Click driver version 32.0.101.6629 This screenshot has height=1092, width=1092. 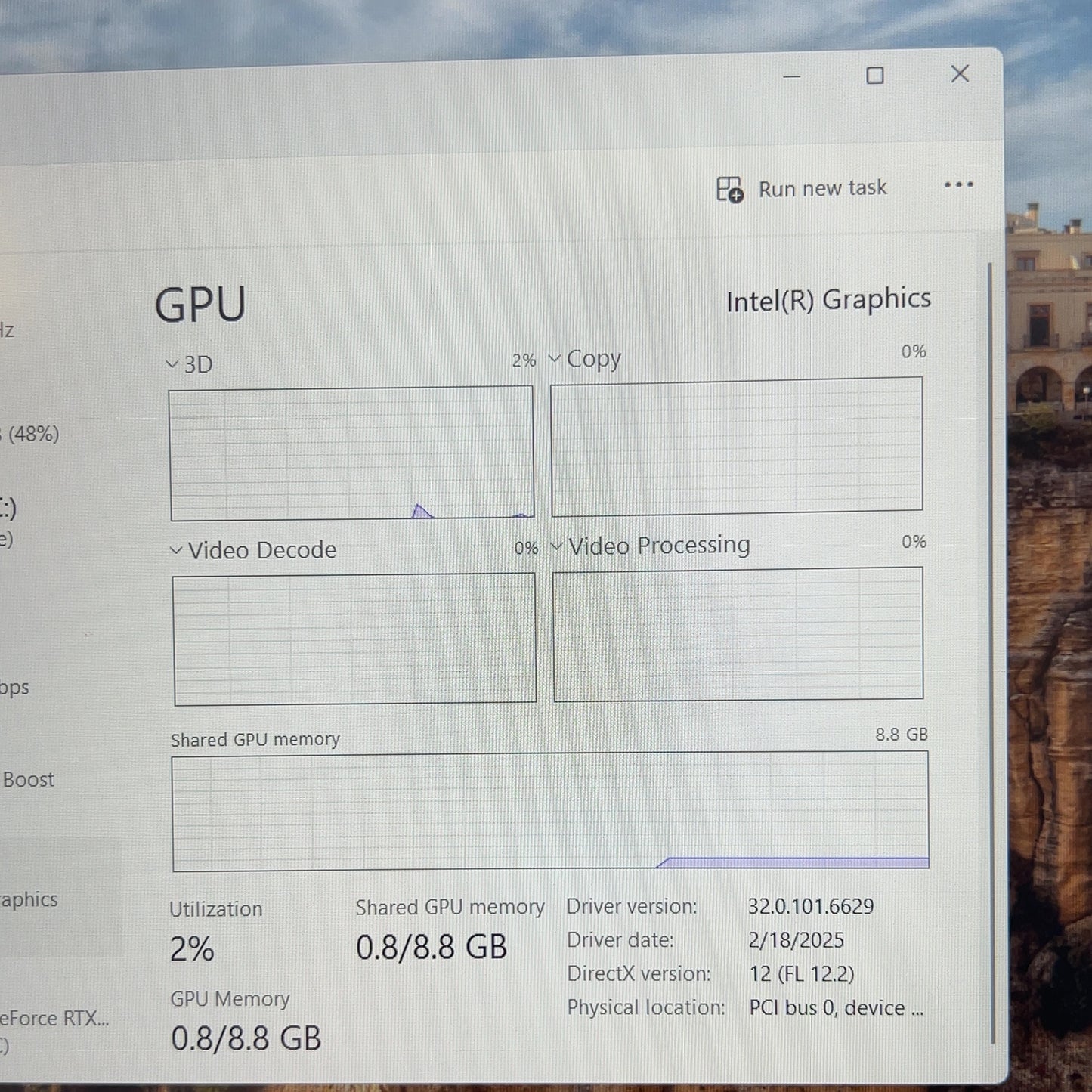(x=811, y=906)
